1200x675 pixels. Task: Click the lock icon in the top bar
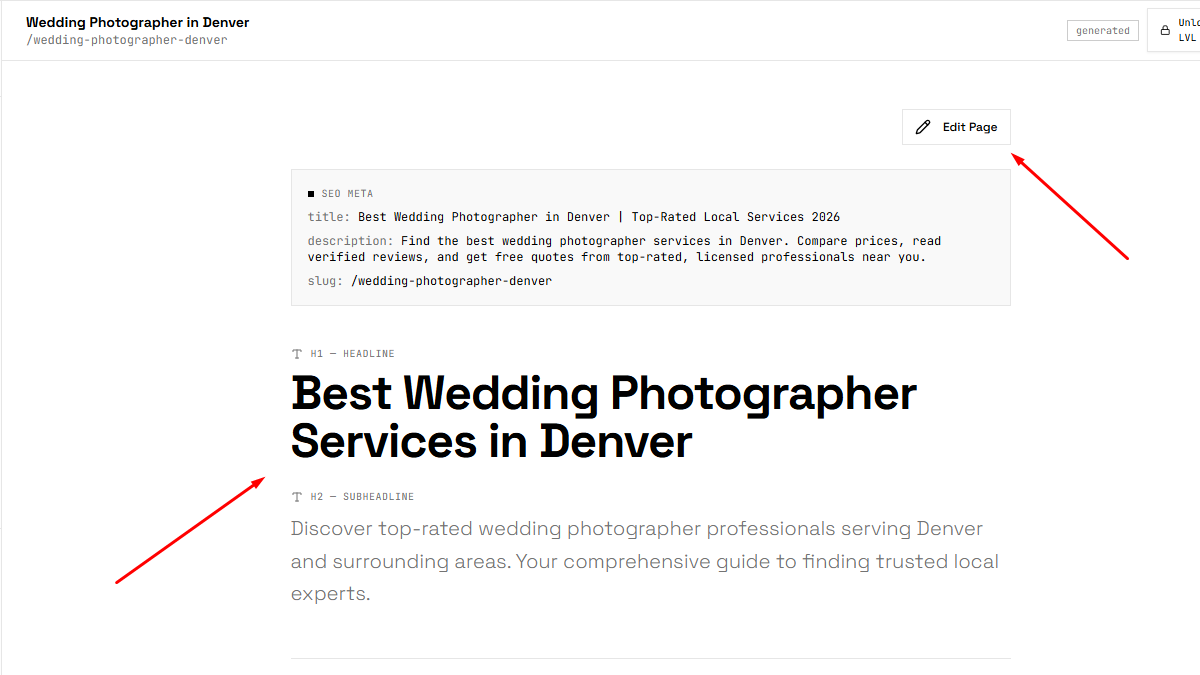1164,31
